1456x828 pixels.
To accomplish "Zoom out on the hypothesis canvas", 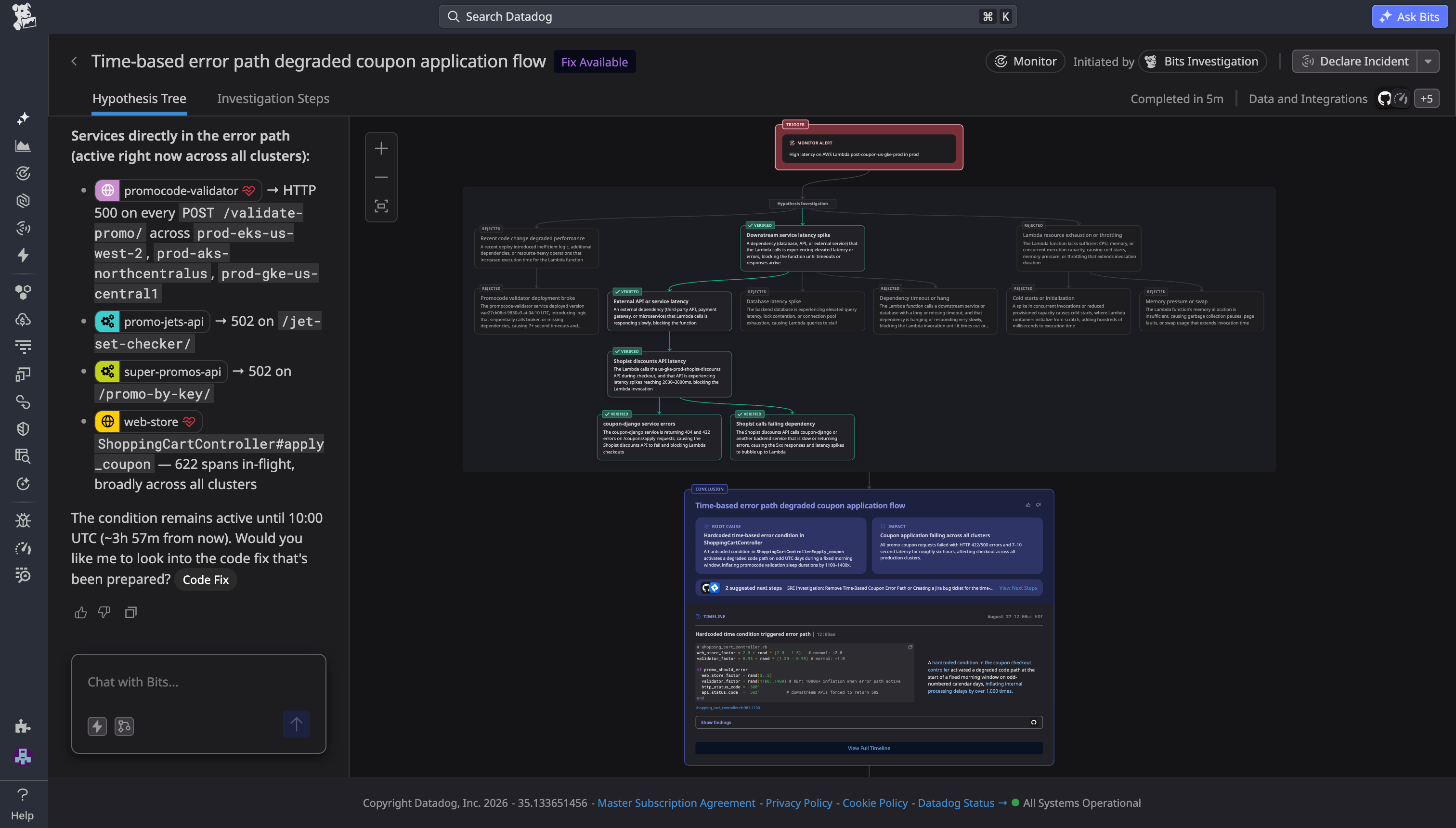I will 381,178.
